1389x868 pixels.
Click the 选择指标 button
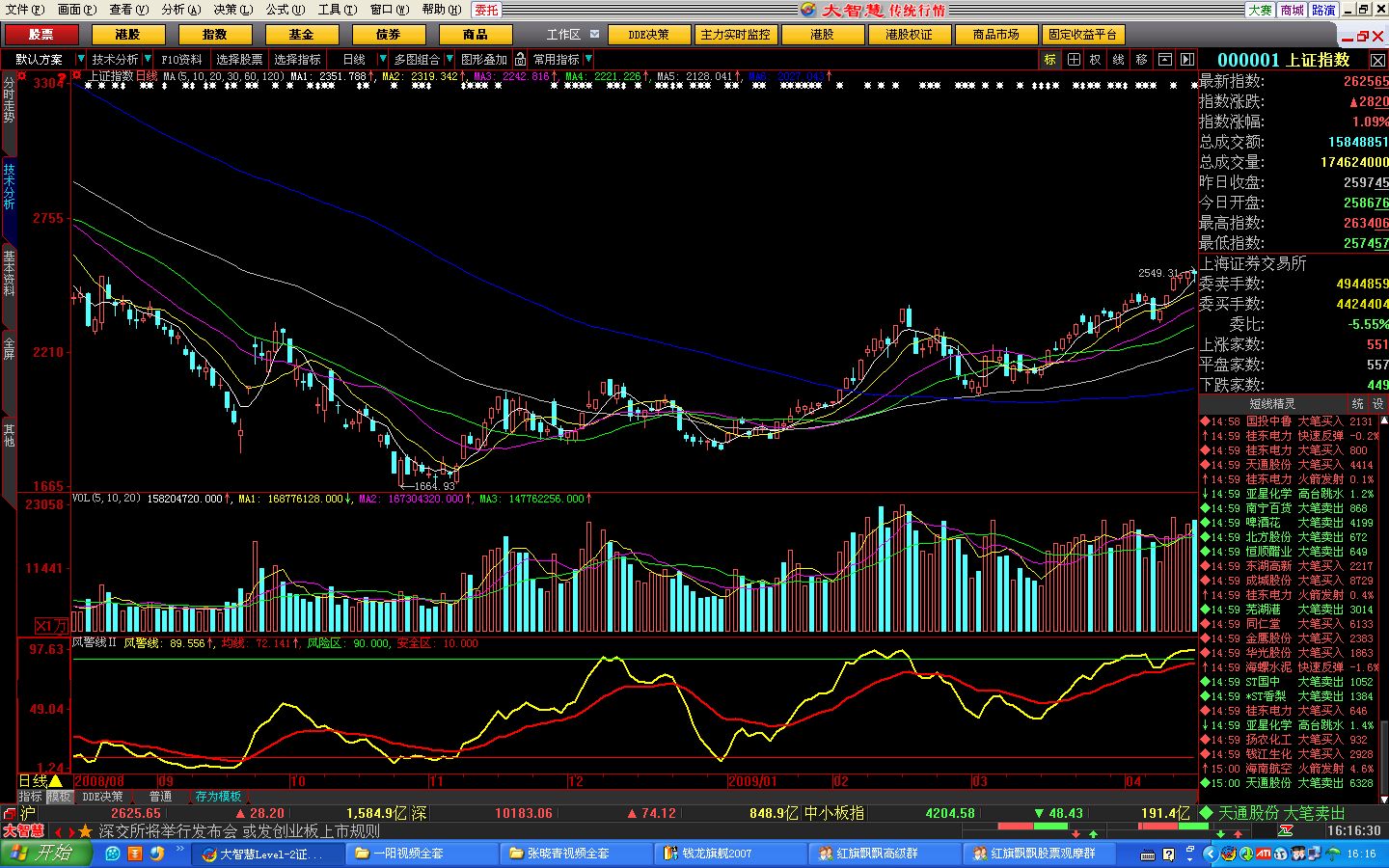(297, 60)
